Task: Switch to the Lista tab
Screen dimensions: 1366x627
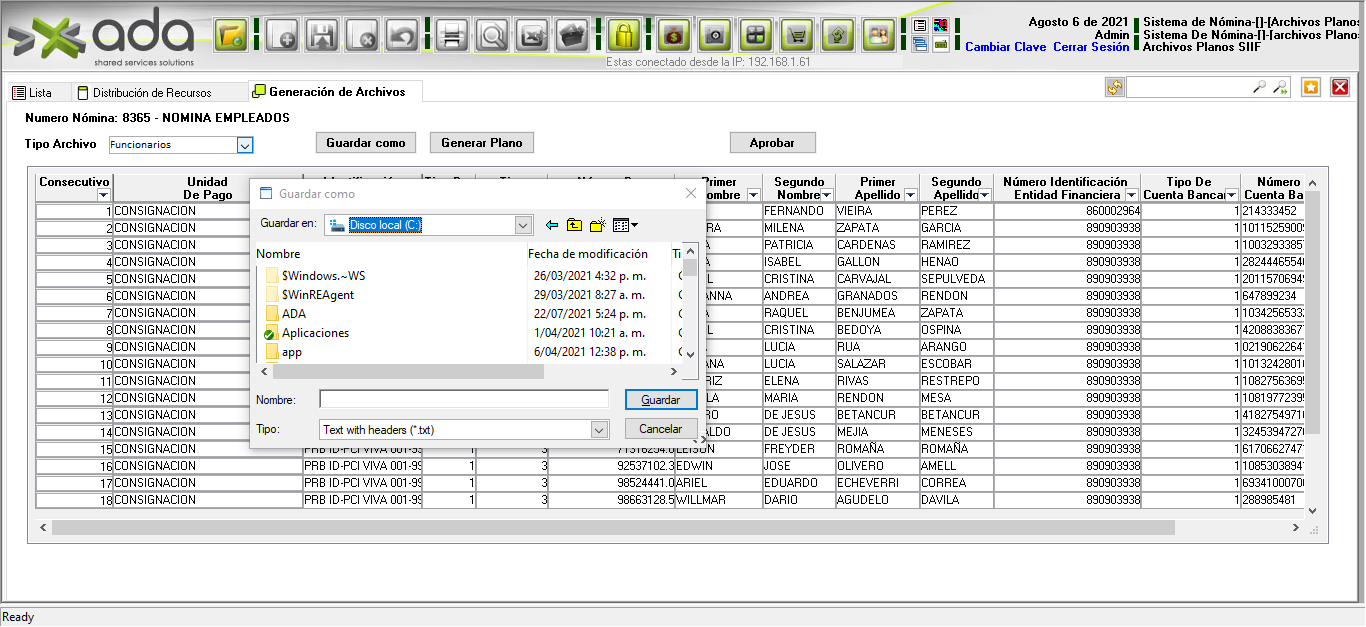Action: coord(32,93)
